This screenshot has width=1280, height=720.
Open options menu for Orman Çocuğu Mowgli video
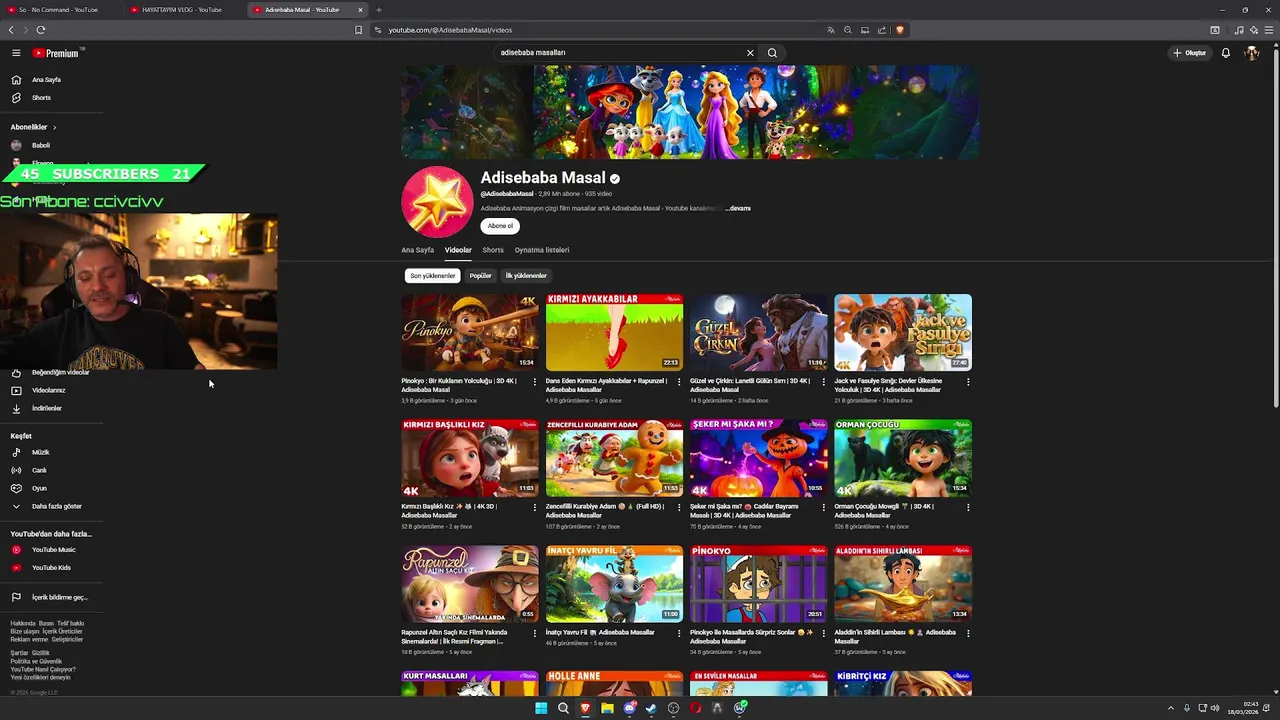(967, 507)
